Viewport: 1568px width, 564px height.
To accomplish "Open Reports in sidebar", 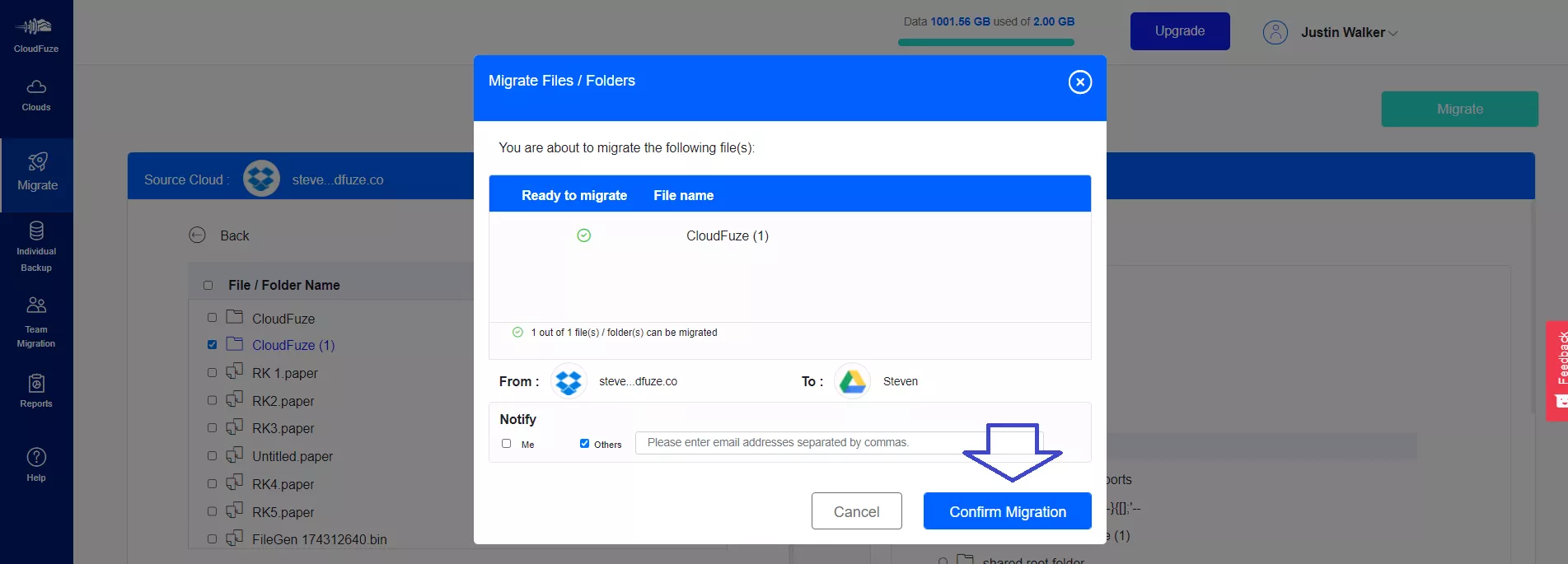I will point(36,391).
